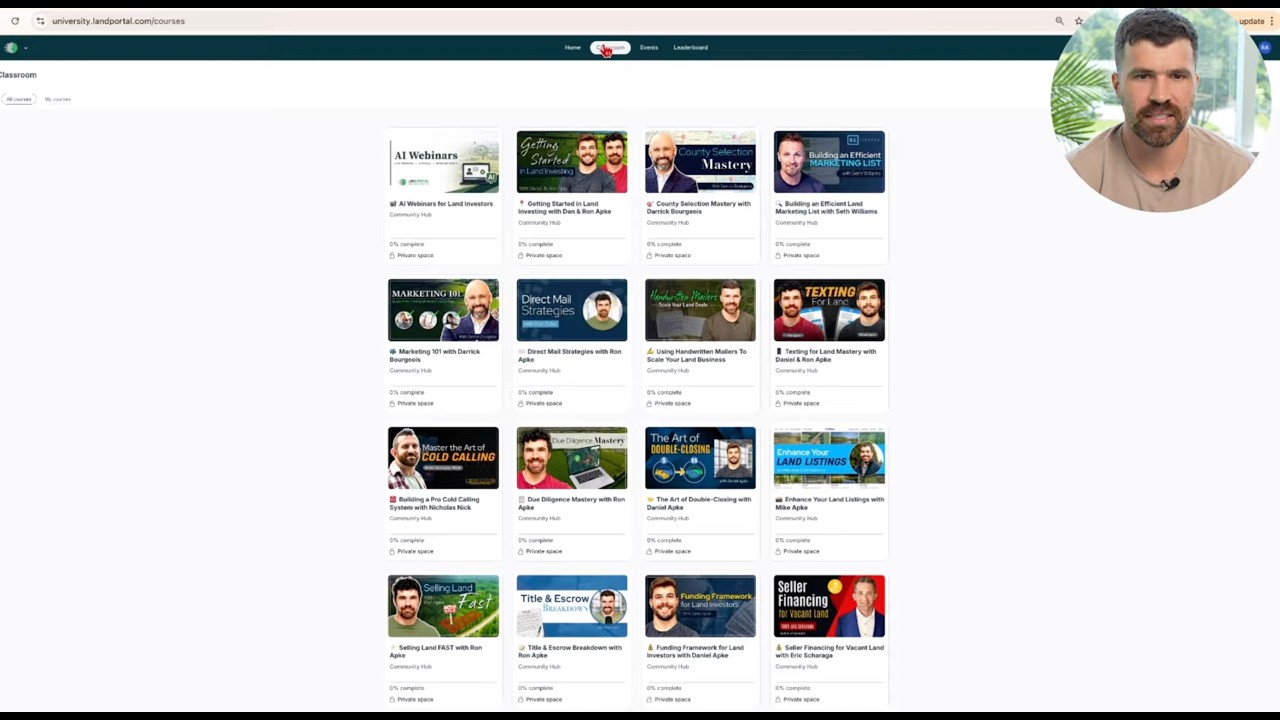Viewport: 1280px width, 720px height.
Task: Click the browser update button
Action: pyautogui.click(x=1251, y=21)
